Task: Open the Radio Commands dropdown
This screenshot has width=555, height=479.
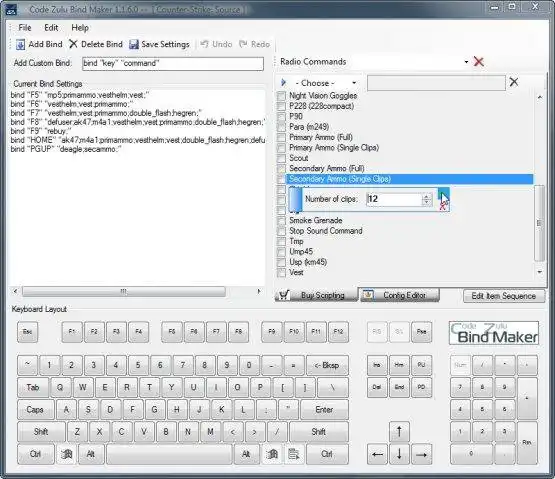Action: pos(466,62)
